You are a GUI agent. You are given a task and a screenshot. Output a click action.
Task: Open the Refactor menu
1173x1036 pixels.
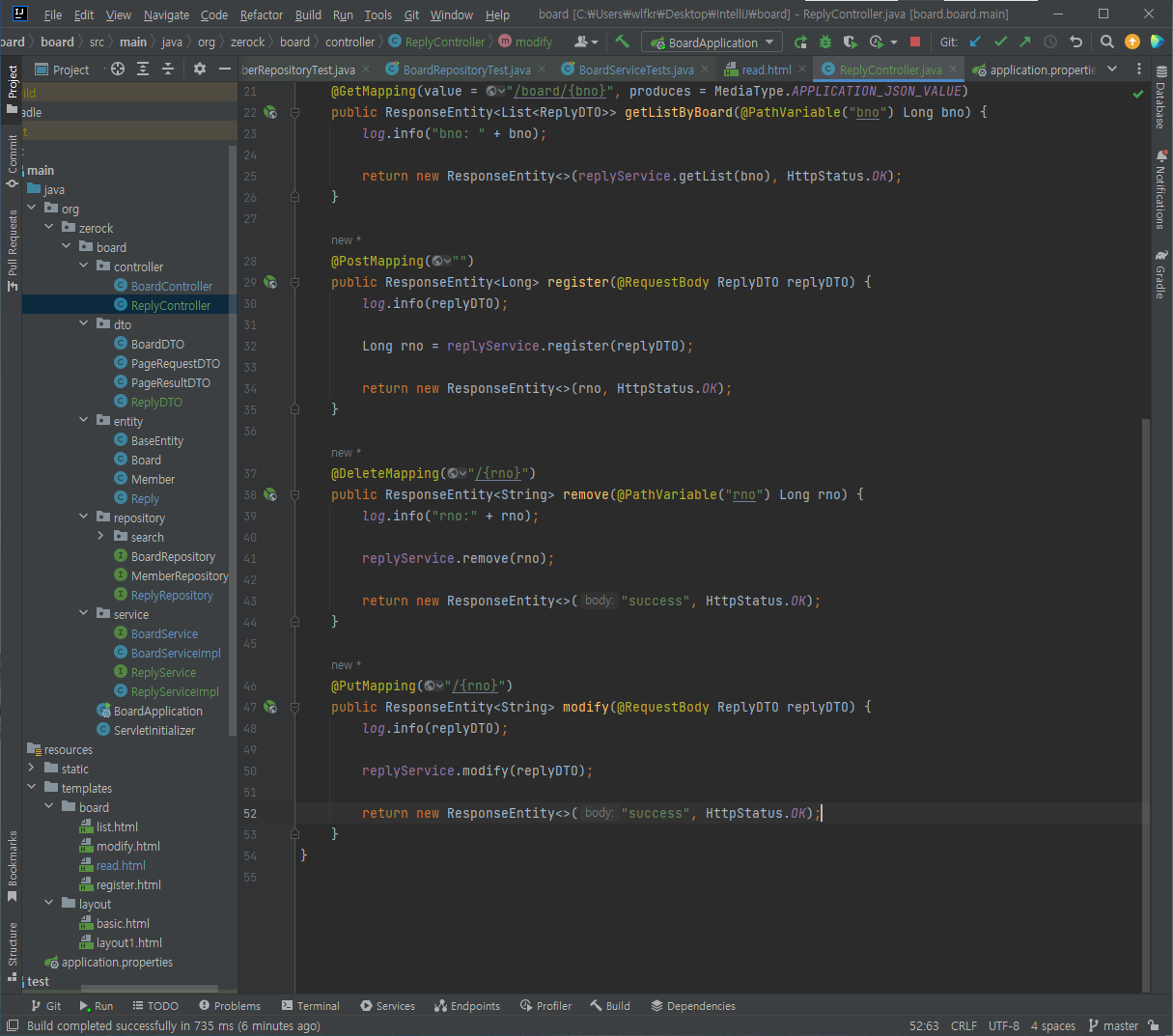click(262, 14)
